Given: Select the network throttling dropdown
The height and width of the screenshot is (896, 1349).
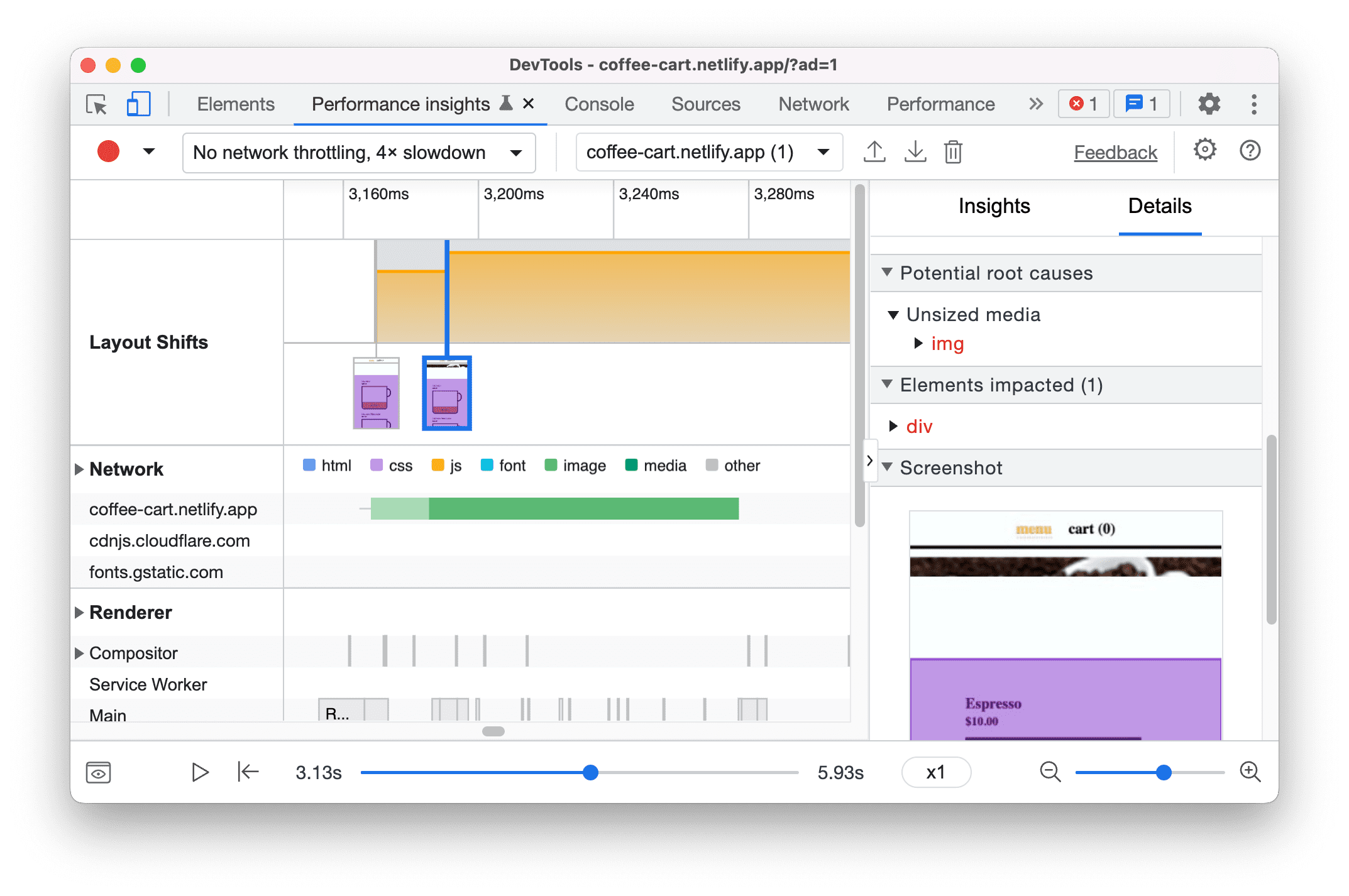Looking at the screenshot, I should [354, 152].
